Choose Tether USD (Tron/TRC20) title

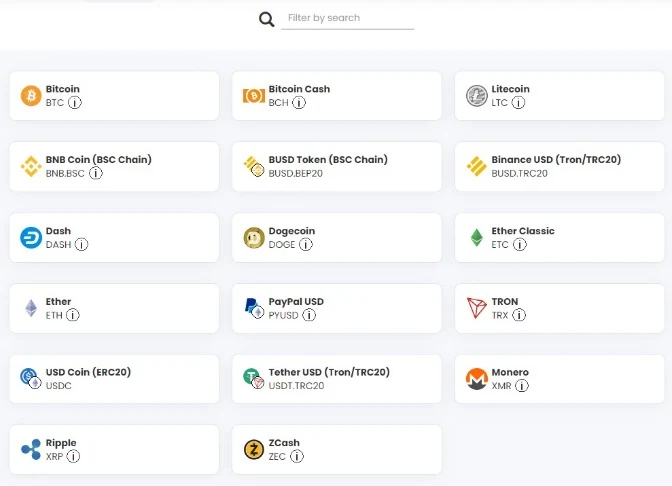coord(329,372)
